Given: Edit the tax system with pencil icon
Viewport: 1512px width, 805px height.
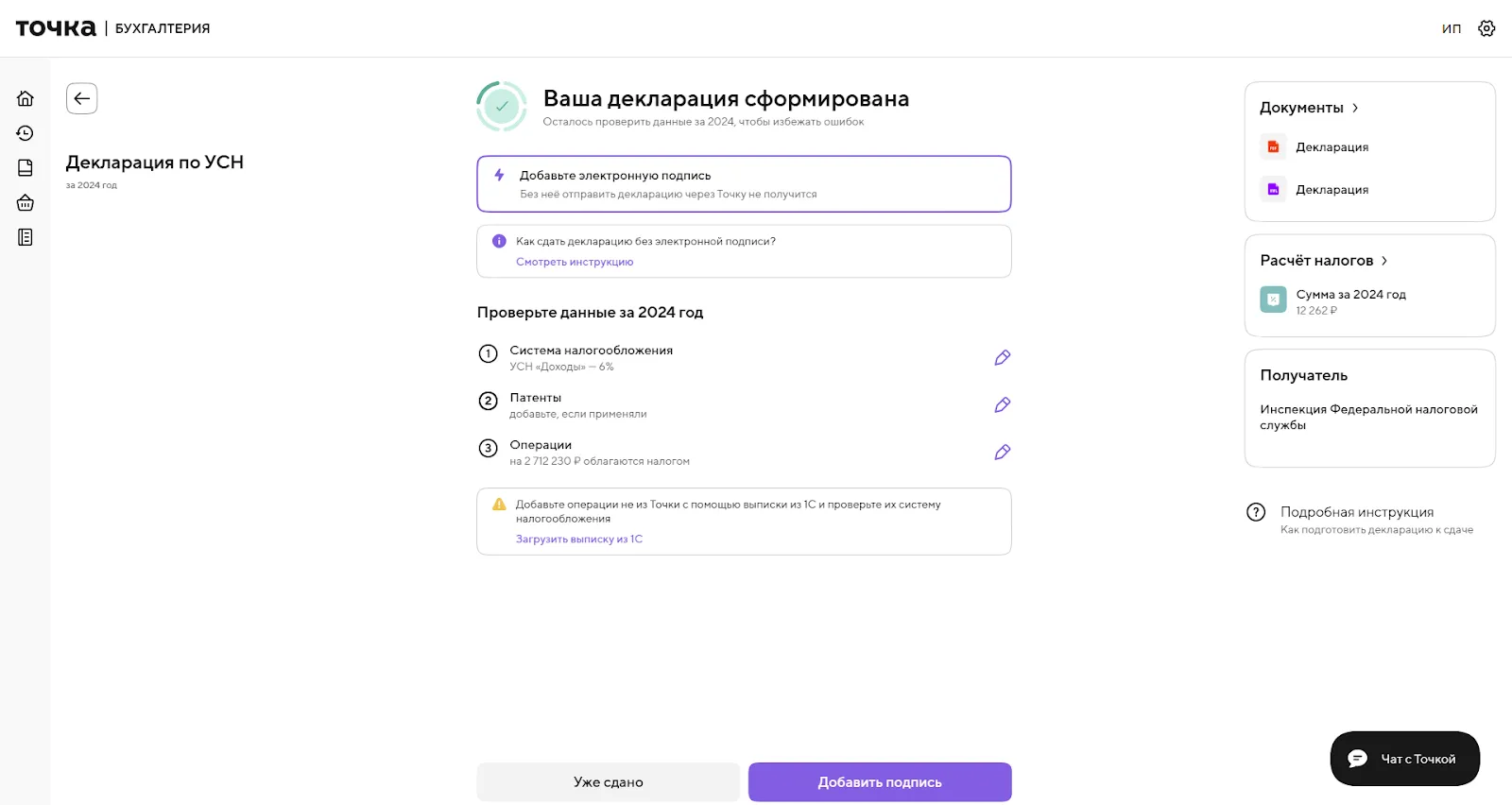Looking at the screenshot, I should tap(1002, 357).
